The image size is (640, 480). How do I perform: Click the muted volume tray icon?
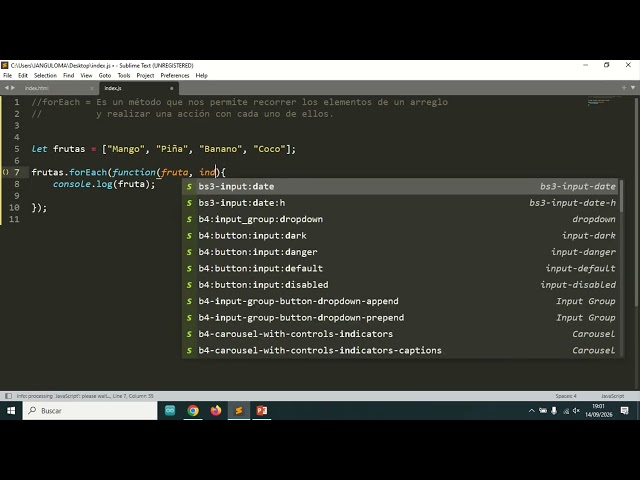tap(576, 411)
